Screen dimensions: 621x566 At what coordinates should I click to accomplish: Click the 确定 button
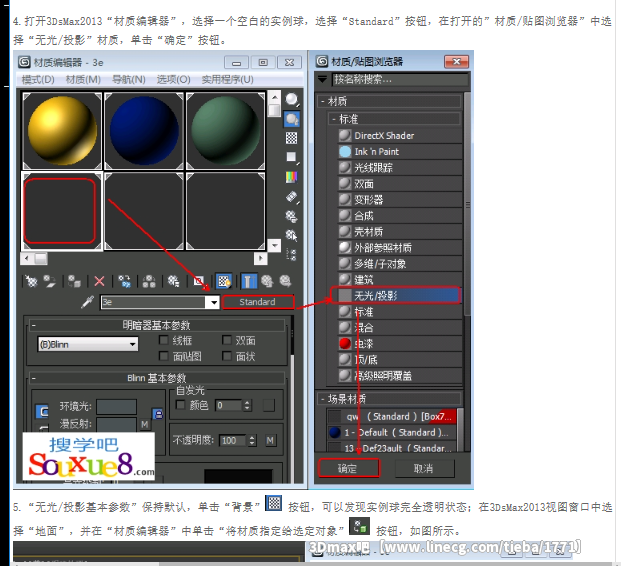(348, 469)
